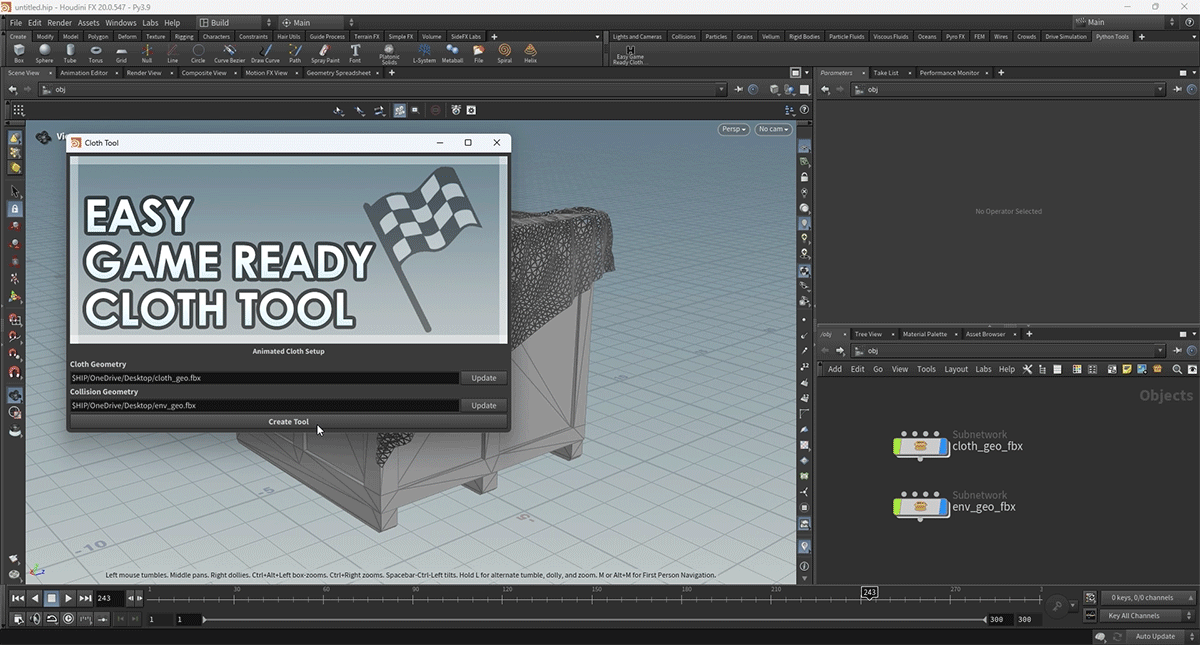1200x645 pixels.
Task: Click the Cloth Geometry path field
Action: coord(264,378)
